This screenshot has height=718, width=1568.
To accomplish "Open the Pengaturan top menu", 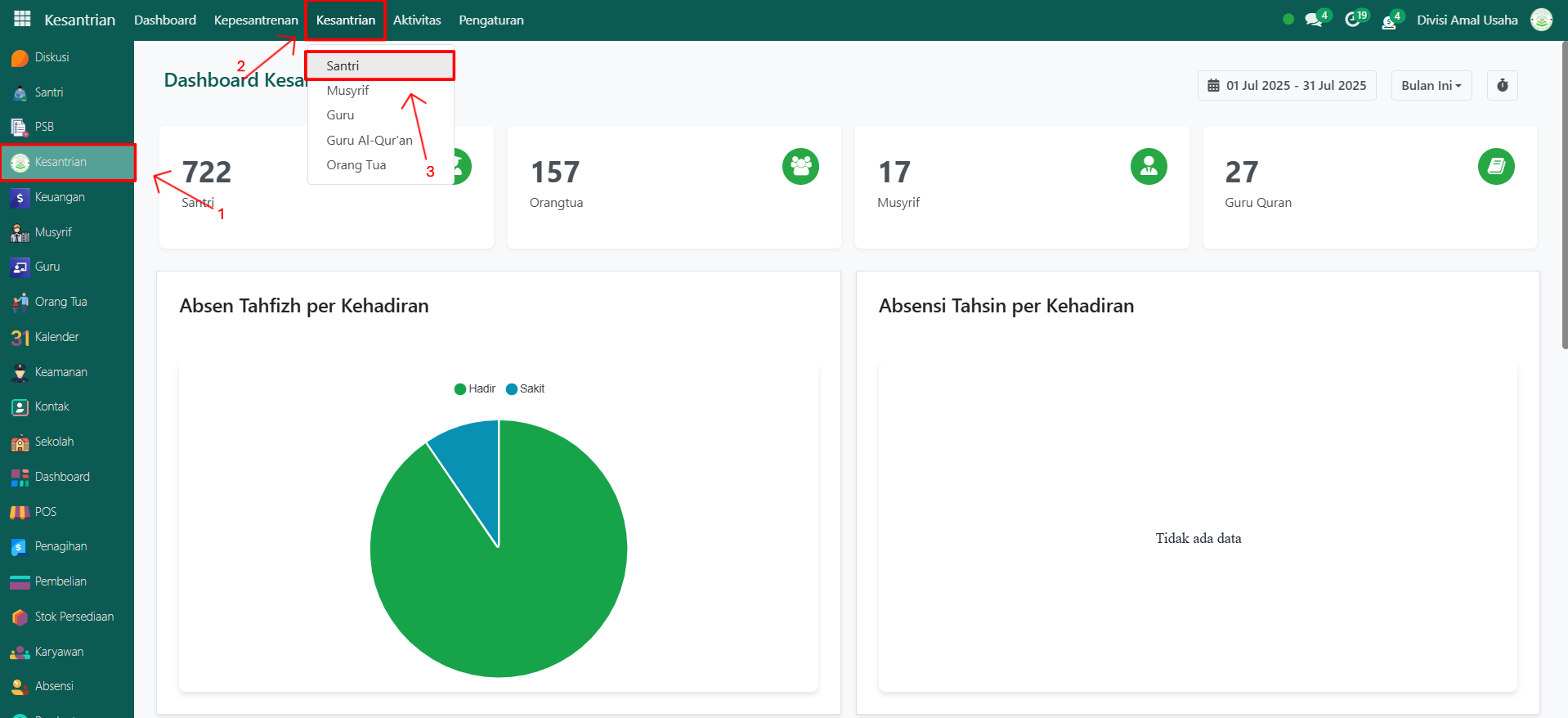I will (x=491, y=20).
